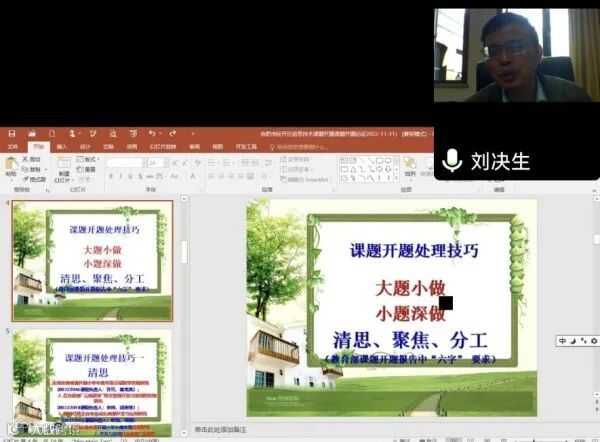600x442 pixels.
Task: Click the Reset (重置) slide command
Action: point(86,169)
